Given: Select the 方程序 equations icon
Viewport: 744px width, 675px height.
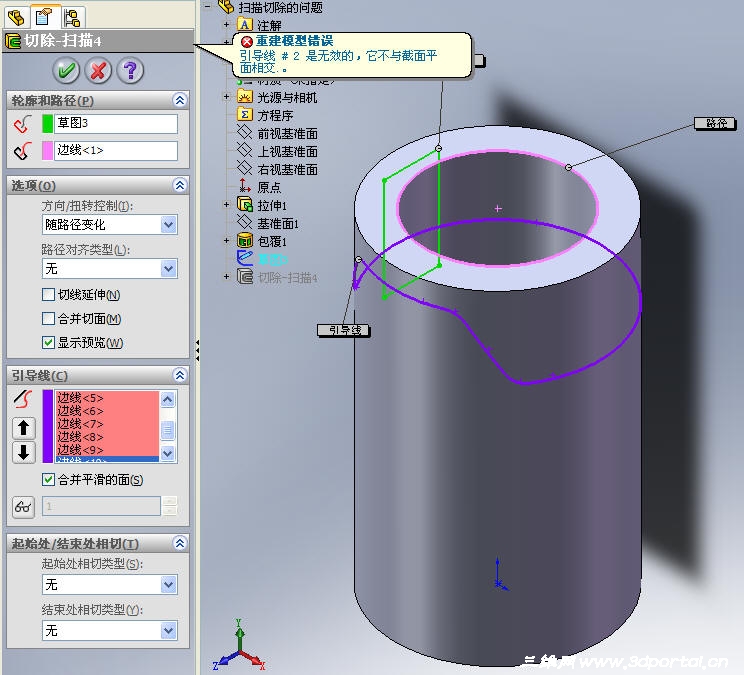Looking at the screenshot, I should 245,114.
